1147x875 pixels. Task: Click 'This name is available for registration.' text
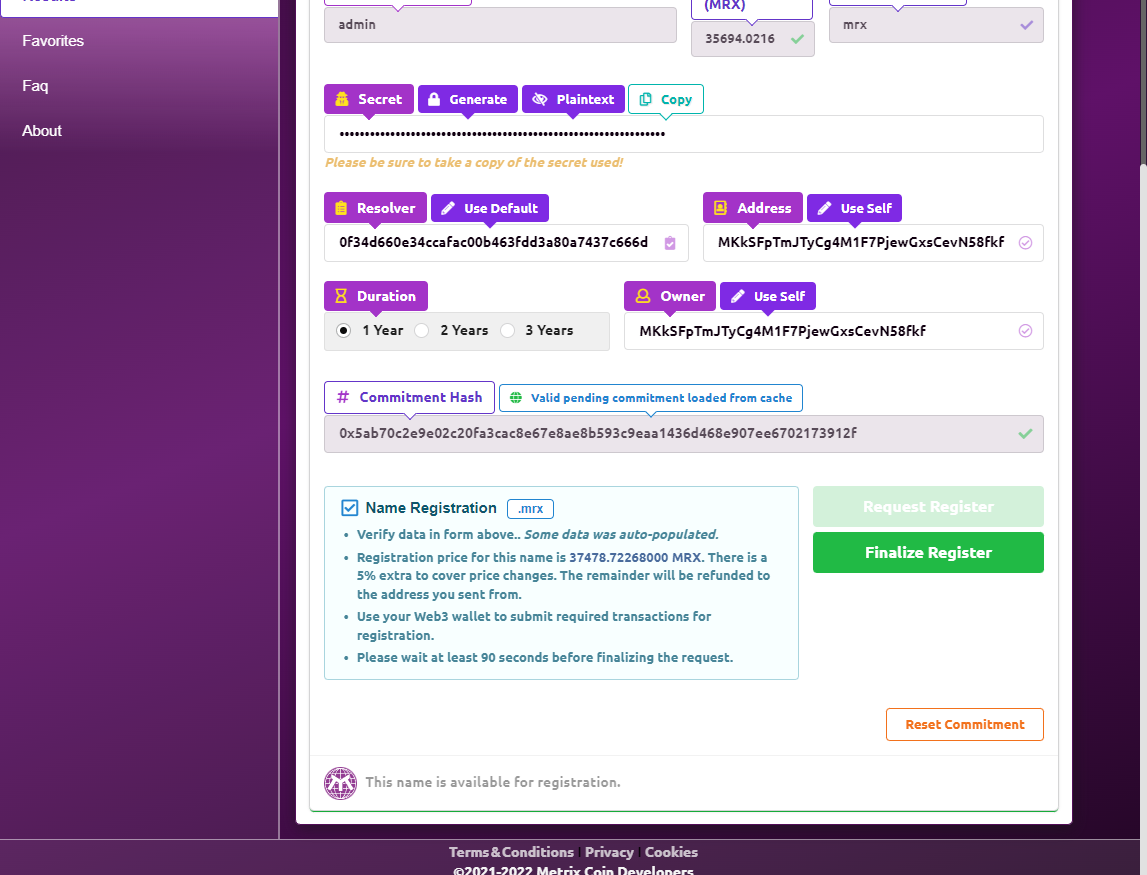click(493, 782)
